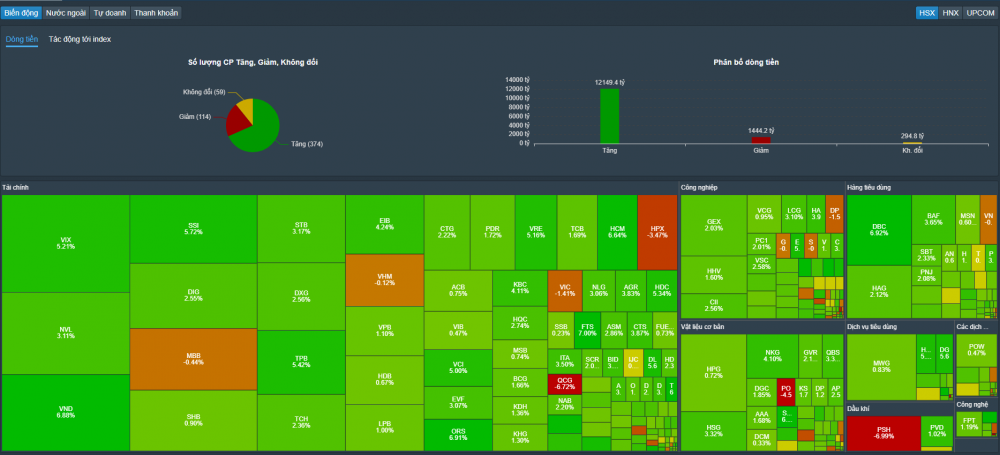This screenshot has width=1000, height=455.
Task: Select the NVL 3.11% tile
Action: coord(66,333)
